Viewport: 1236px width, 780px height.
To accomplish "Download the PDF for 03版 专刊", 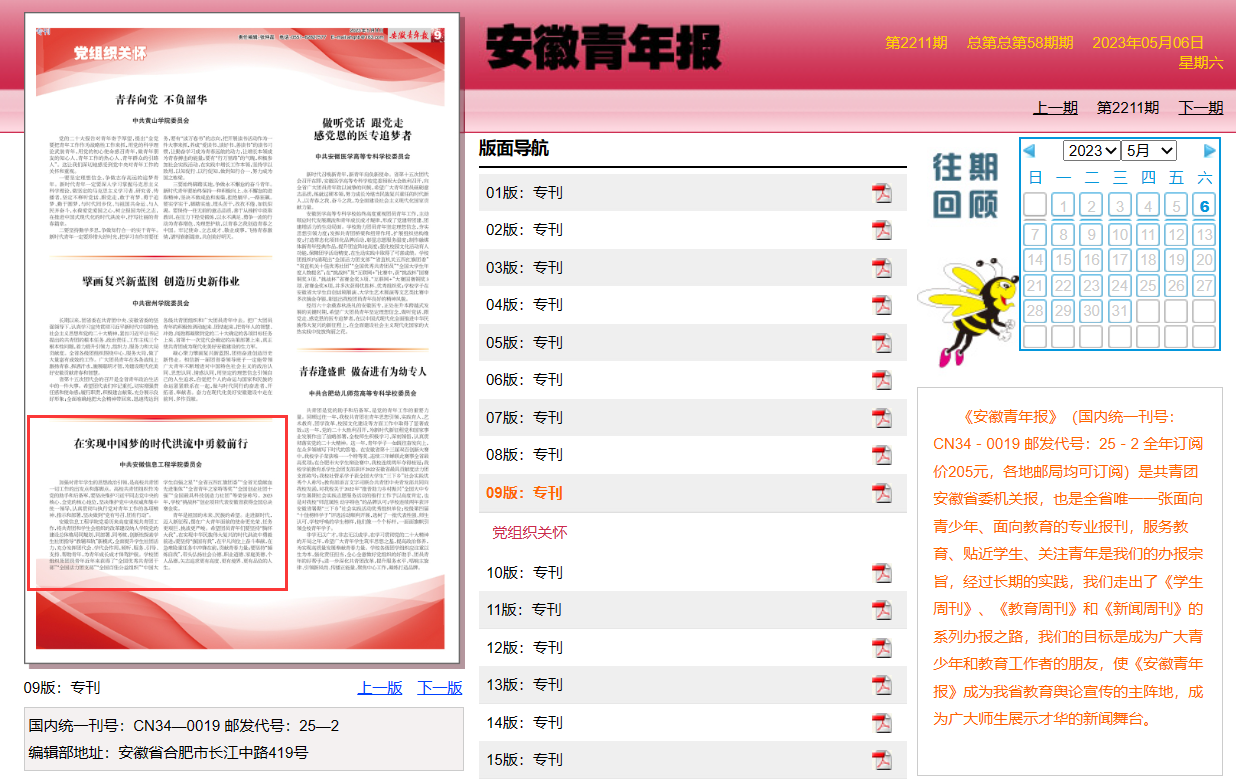I will (x=882, y=268).
